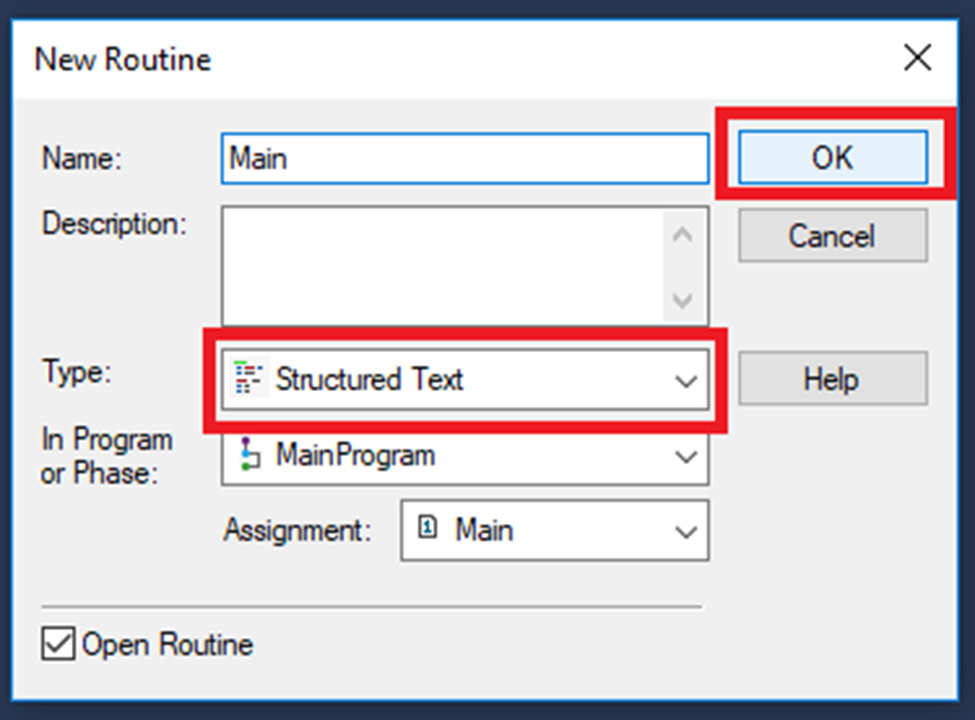Click the Description box scroll down arrow

pyautogui.click(x=683, y=299)
